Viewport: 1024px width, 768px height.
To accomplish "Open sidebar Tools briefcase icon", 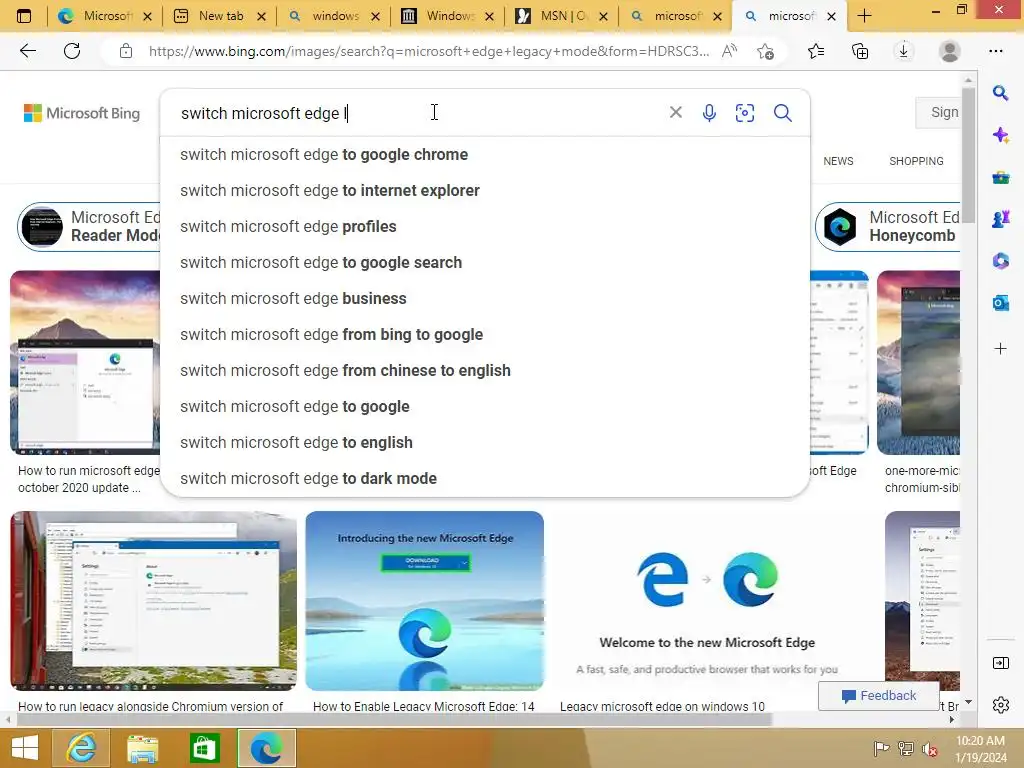I will click(x=1000, y=177).
